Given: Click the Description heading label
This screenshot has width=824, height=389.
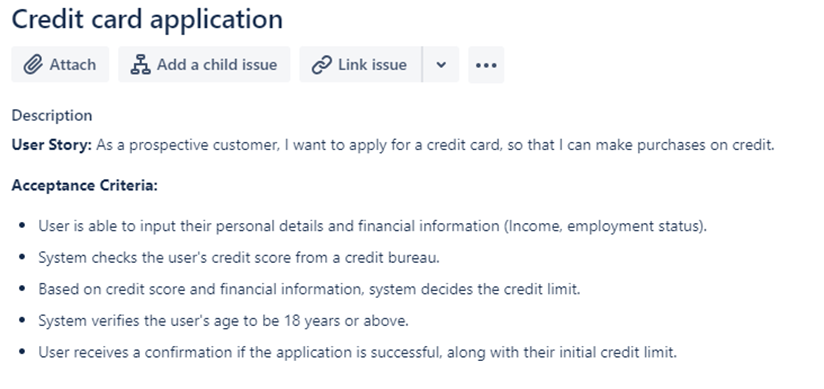Looking at the screenshot, I should (x=52, y=116).
